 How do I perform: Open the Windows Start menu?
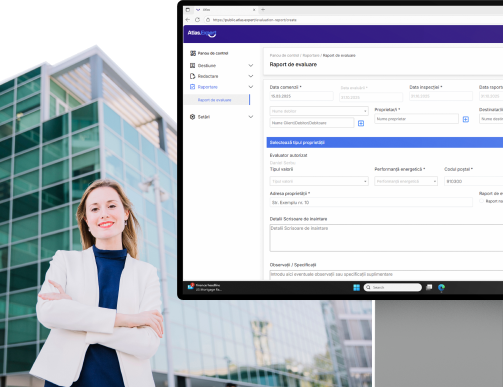pyautogui.click(x=356, y=287)
